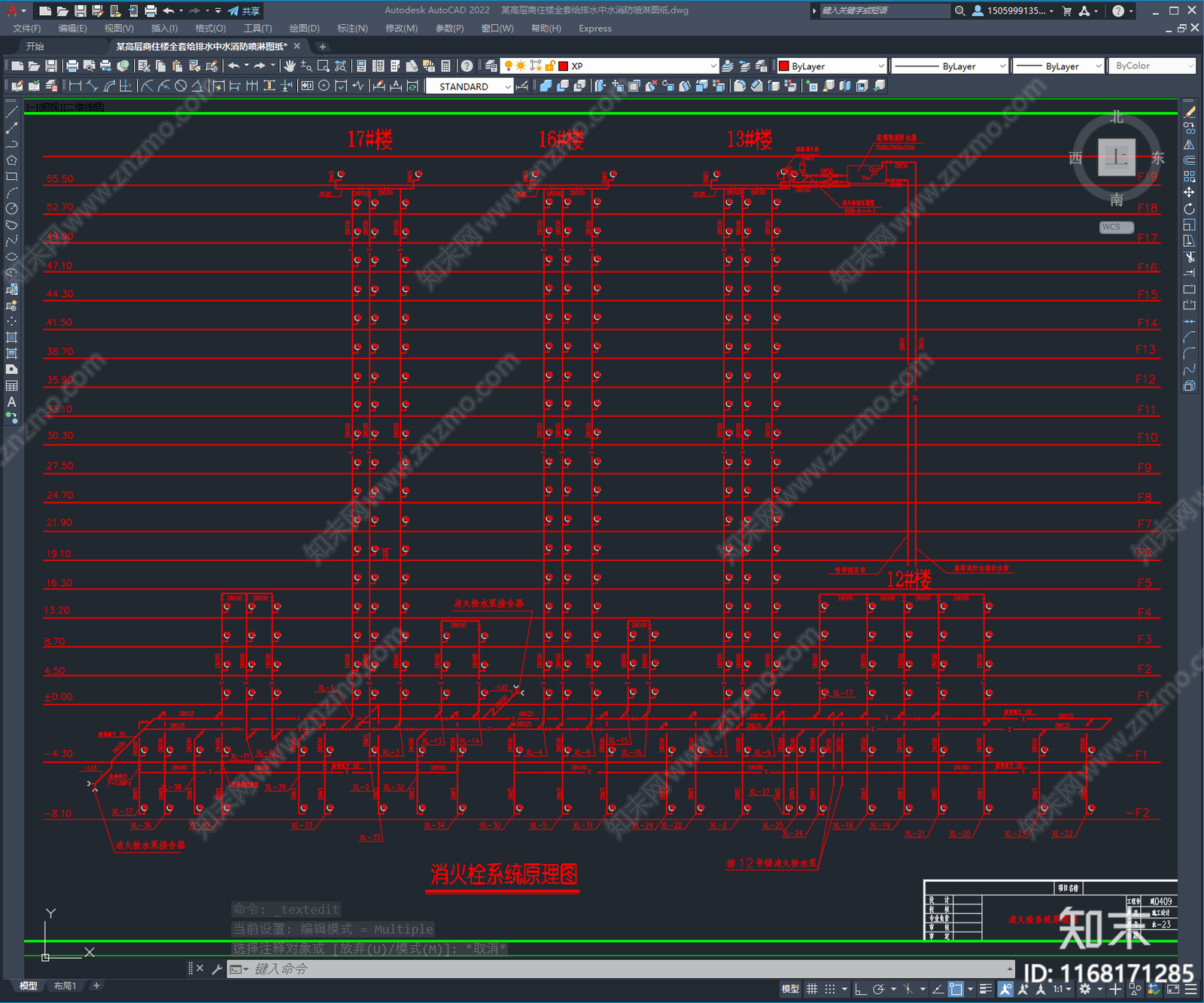The height and width of the screenshot is (1003, 1204).
Task: Click command line customize wrench icon
Action: (x=217, y=969)
